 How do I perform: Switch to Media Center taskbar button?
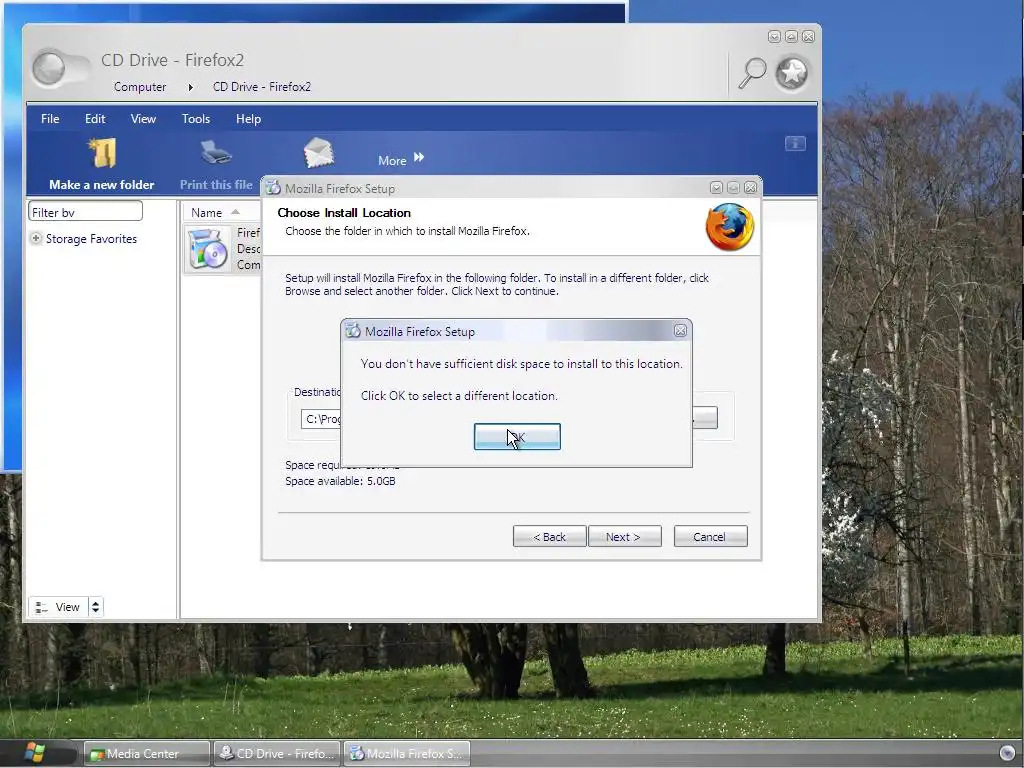[147, 754]
